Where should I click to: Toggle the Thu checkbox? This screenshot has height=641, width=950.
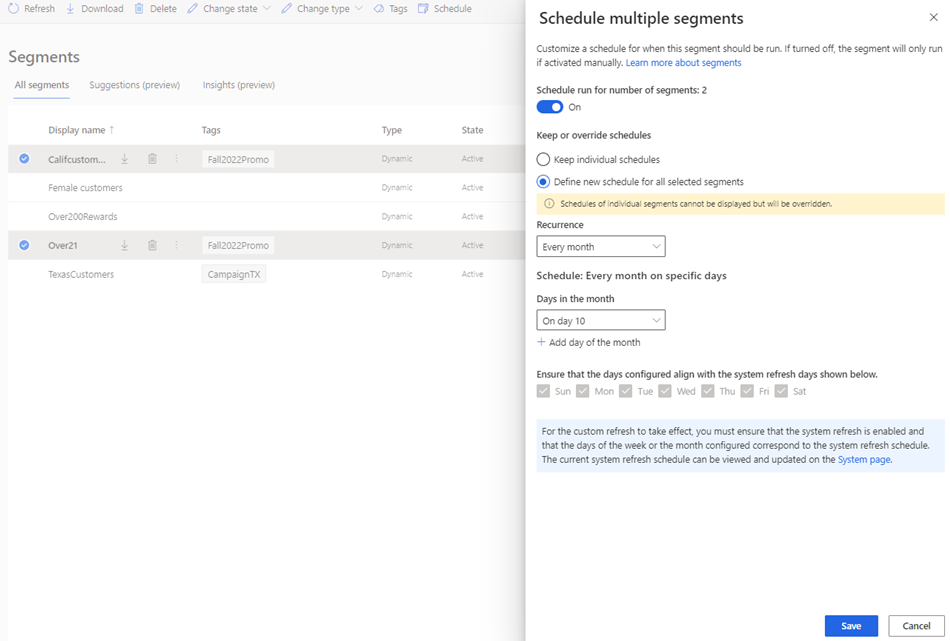tap(708, 391)
